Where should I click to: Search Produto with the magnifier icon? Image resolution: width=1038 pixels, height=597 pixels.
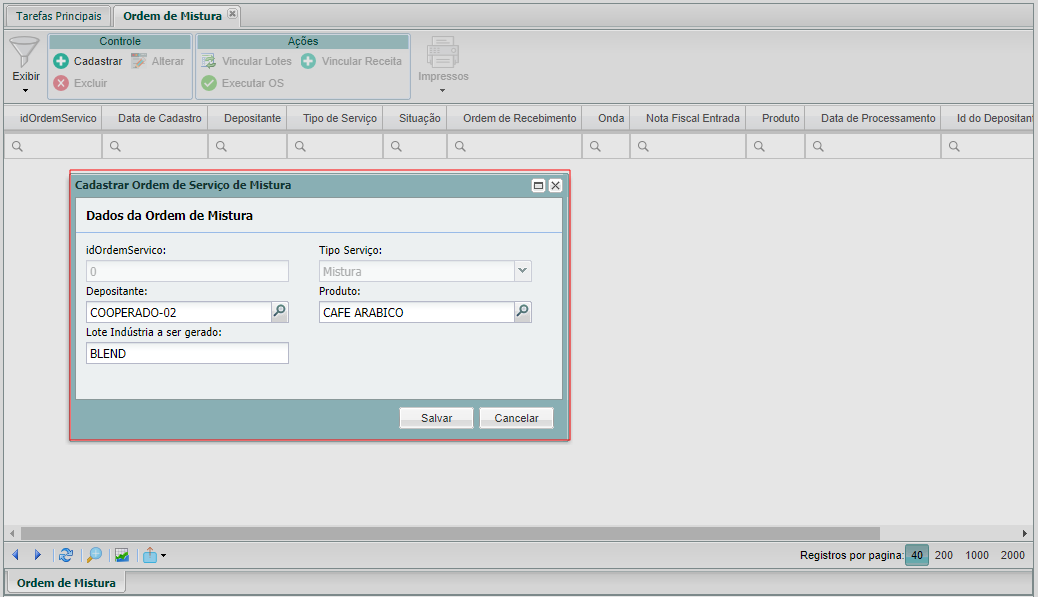(x=523, y=312)
